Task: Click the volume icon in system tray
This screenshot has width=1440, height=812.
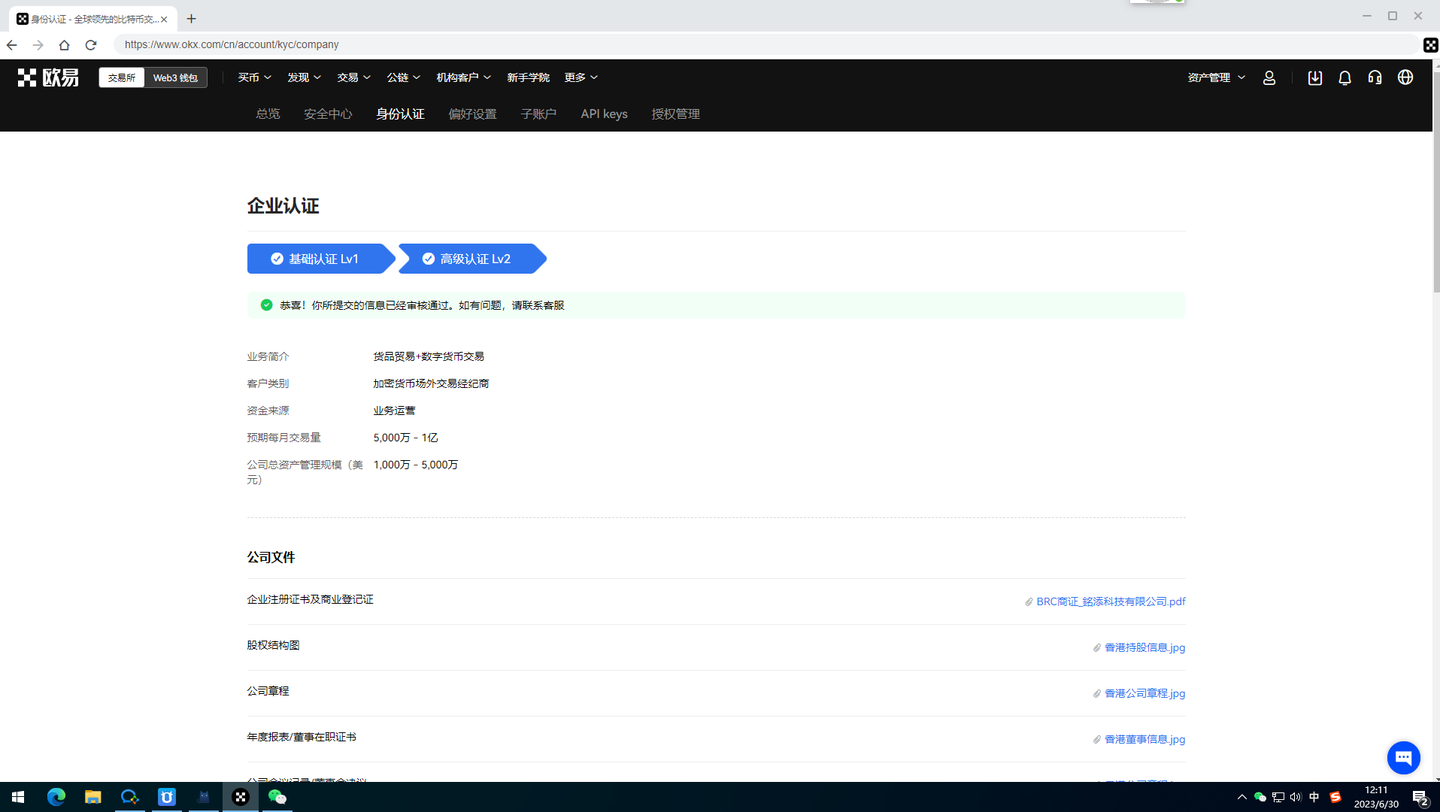Action: coord(1296,797)
